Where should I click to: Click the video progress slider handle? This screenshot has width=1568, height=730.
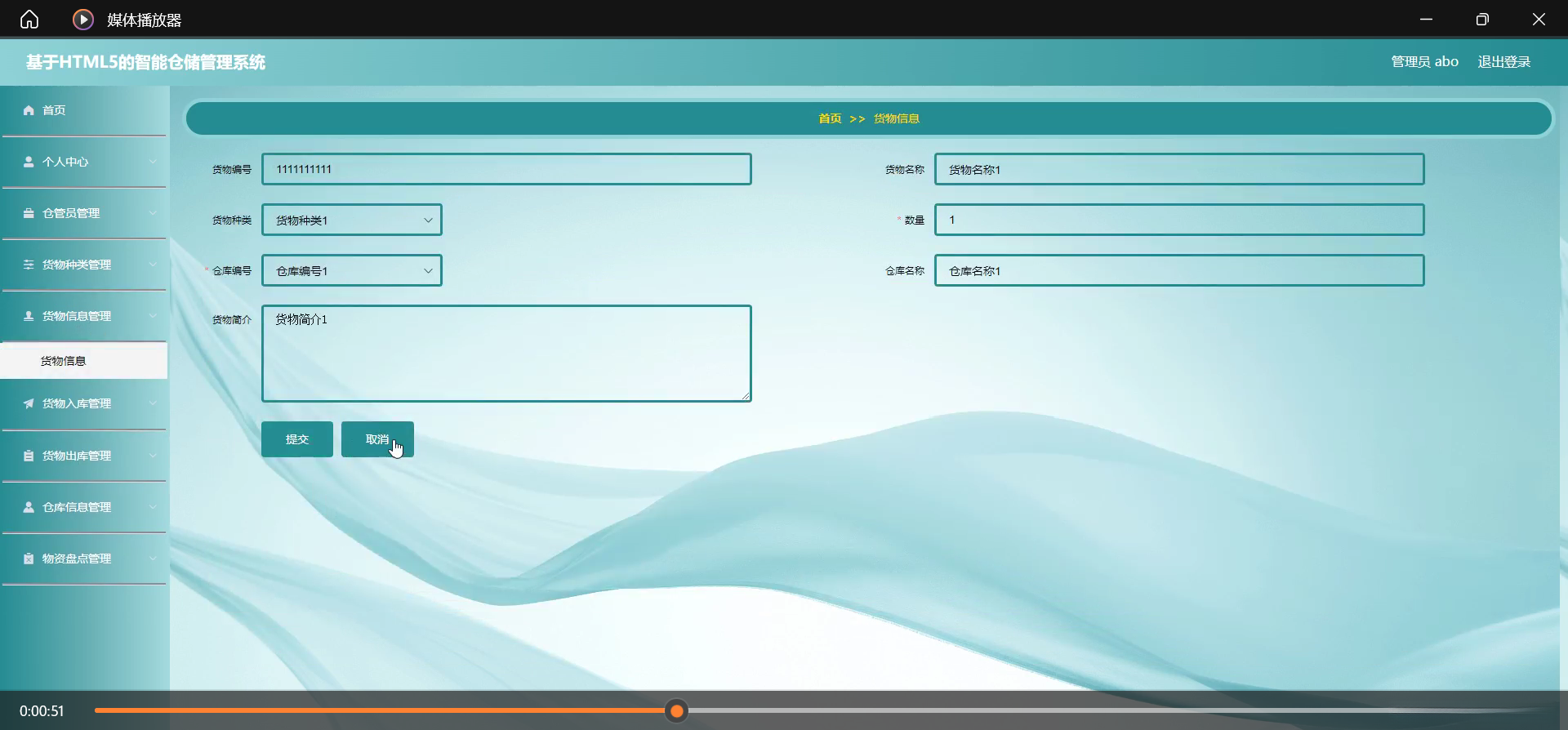pos(677,711)
